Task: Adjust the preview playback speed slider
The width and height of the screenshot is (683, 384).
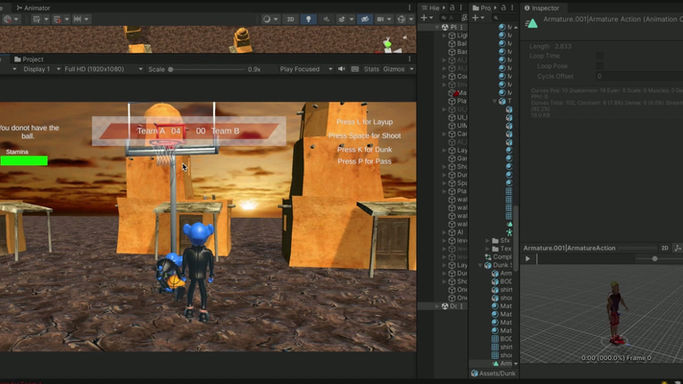Action: click(654, 259)
